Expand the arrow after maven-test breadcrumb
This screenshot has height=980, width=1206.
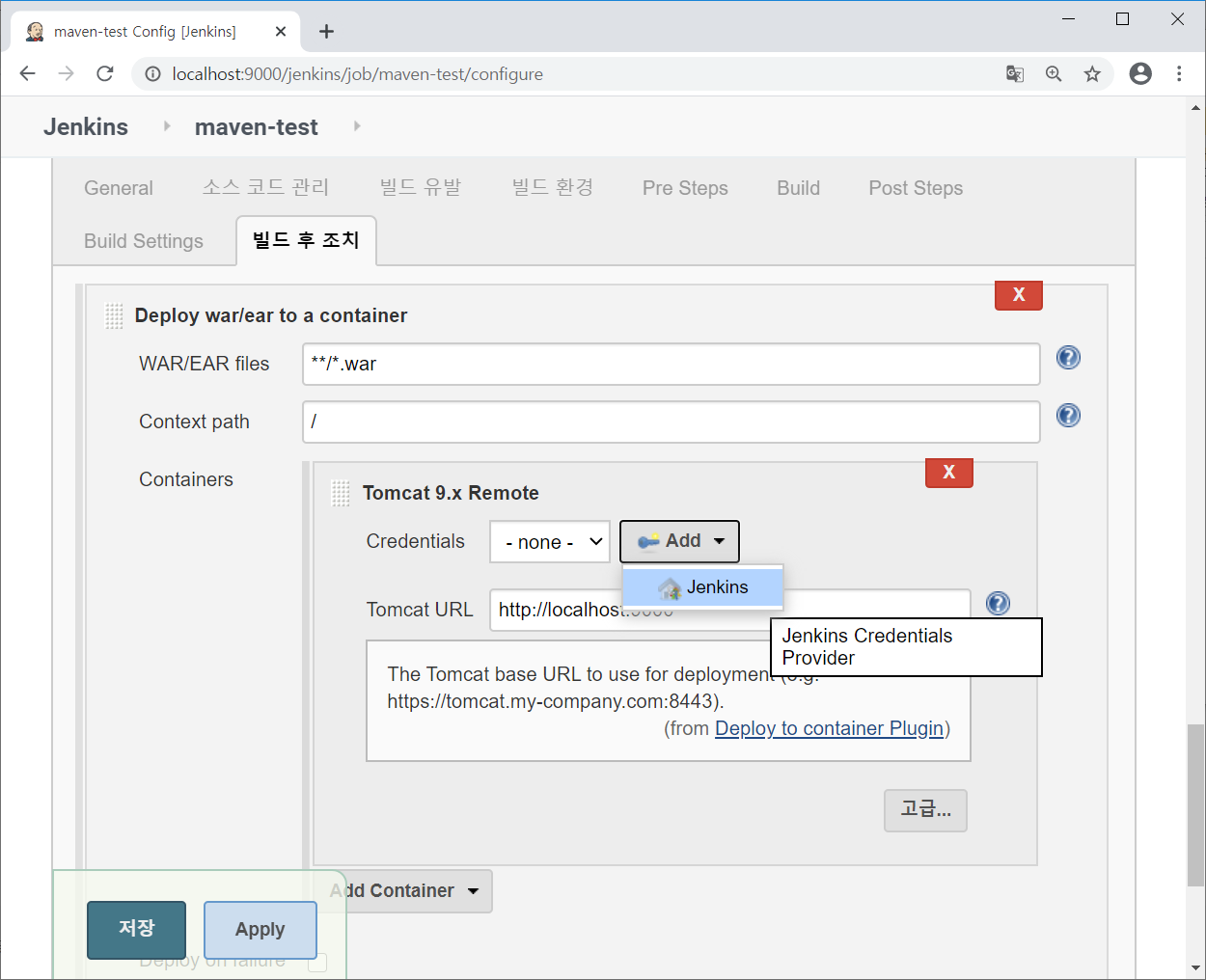357,126
